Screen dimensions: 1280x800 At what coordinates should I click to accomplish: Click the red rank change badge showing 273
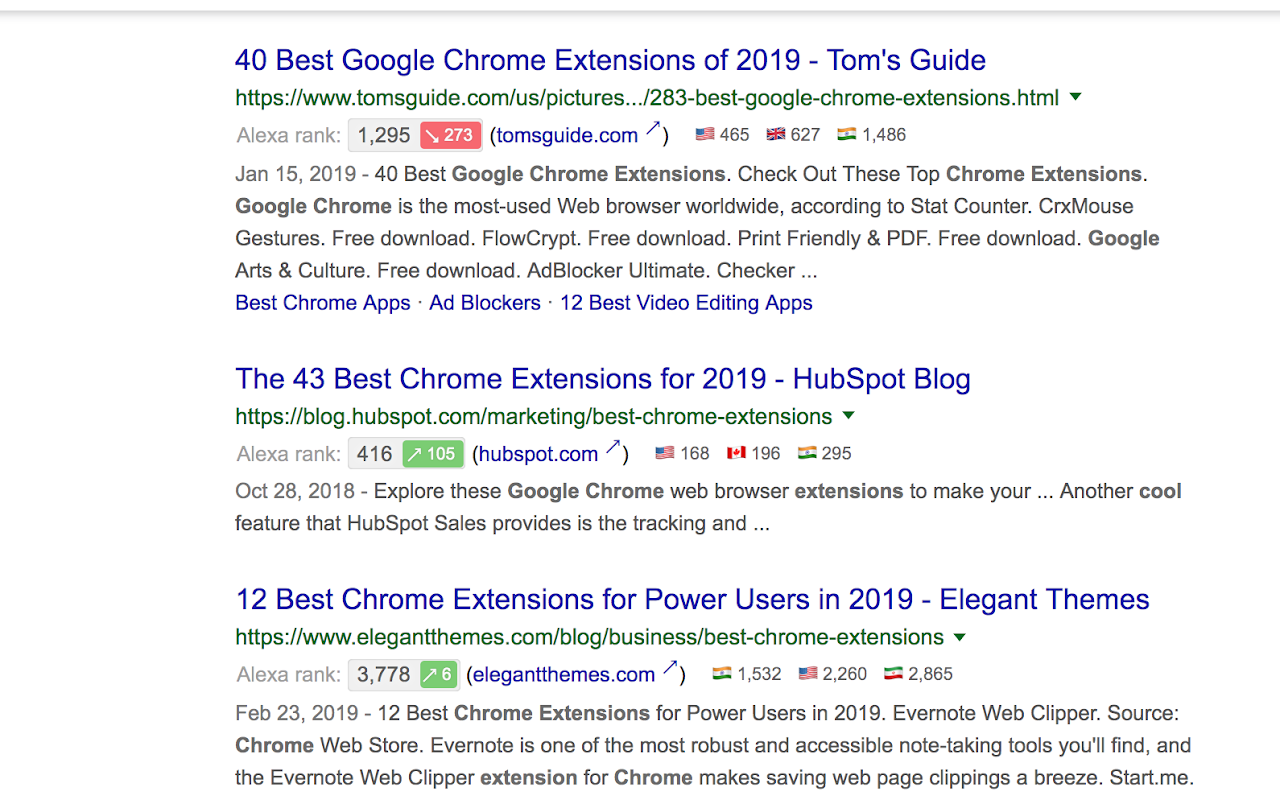click(450, 135)
